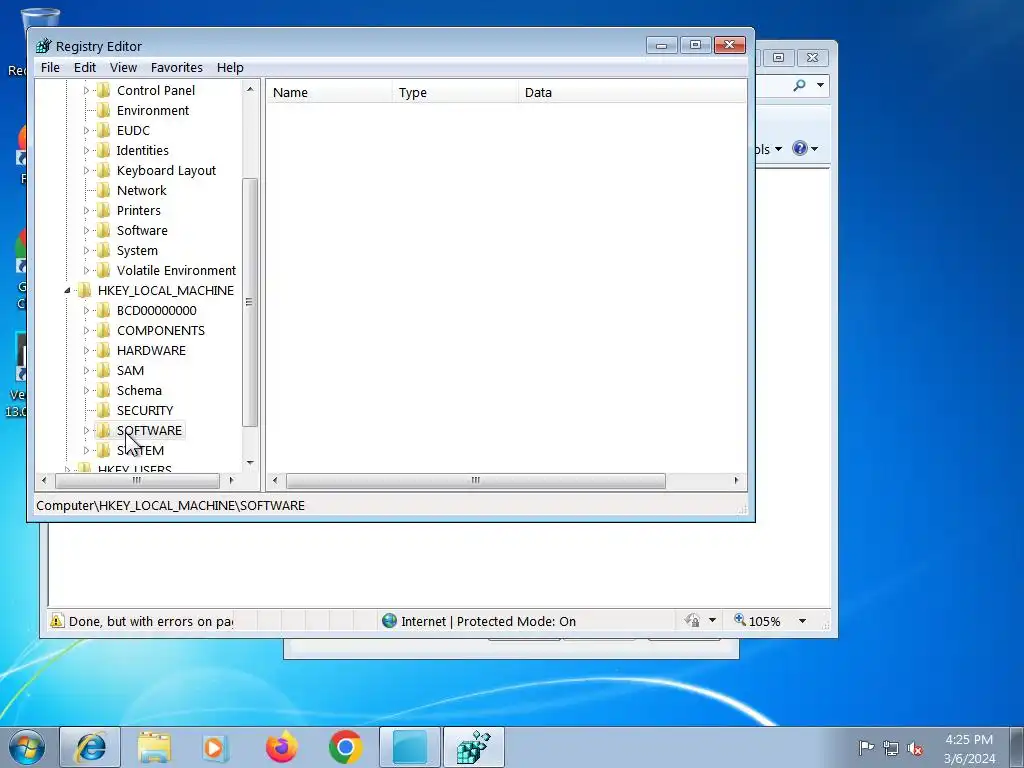Click tree pane horizontal scroll right arrow
Image resolution: width=1024 pixels, height=768 pixels.
[x=231, y=481]
